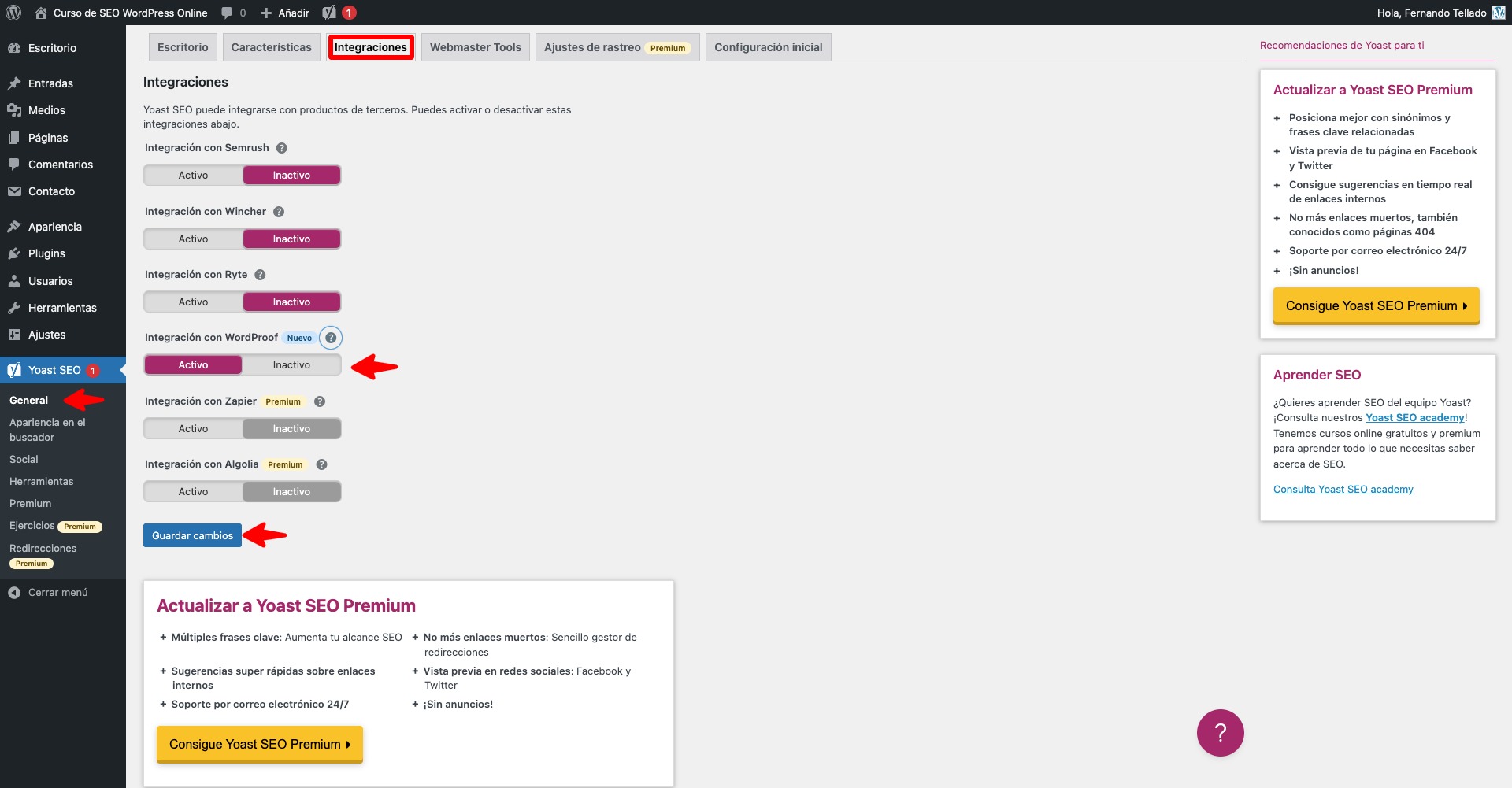
Task: Switch to the Características tab
Action: pos(272,47)
